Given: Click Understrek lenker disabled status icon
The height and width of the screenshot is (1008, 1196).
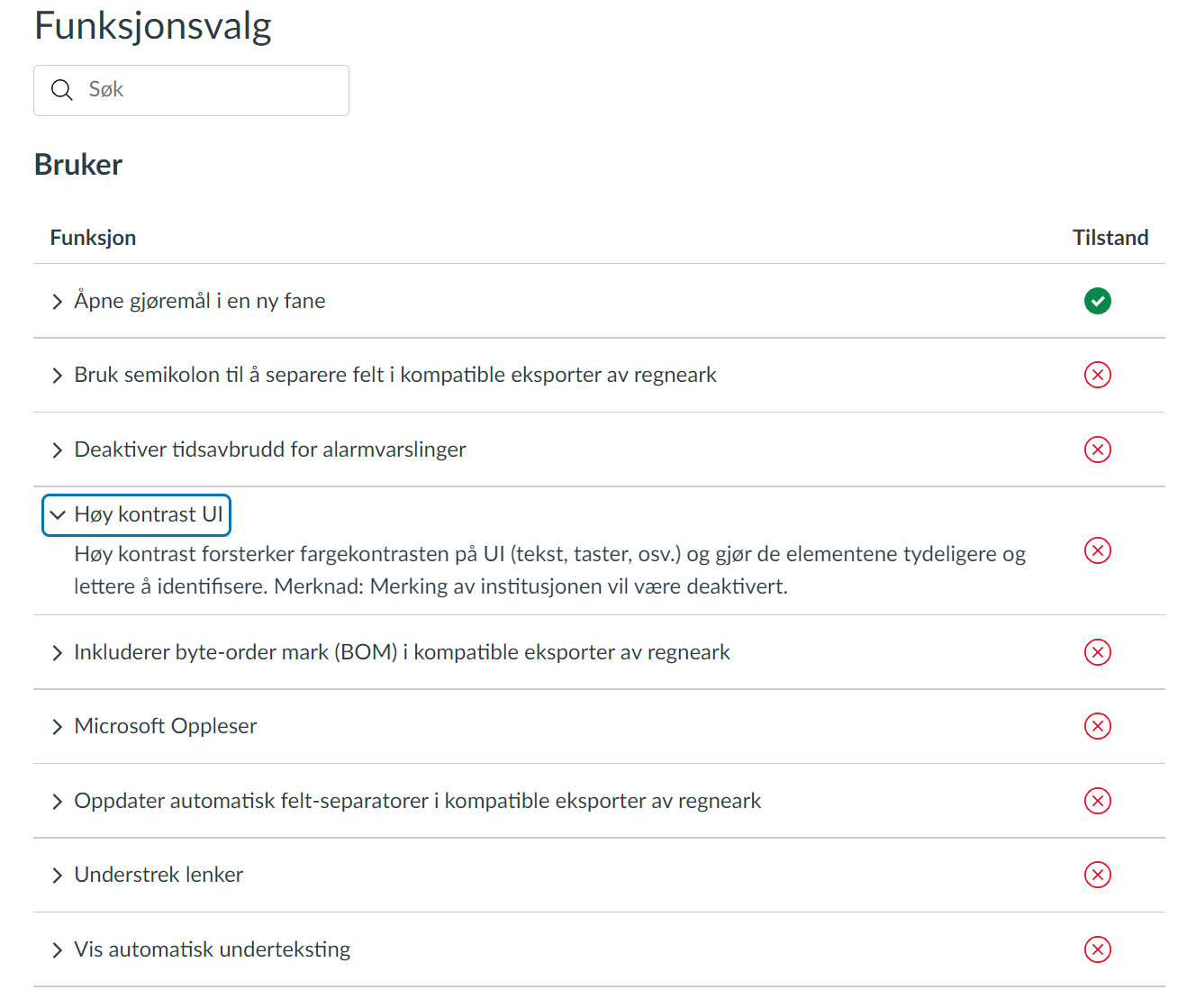Looking at the screenshot, I should coord(1097,875).
